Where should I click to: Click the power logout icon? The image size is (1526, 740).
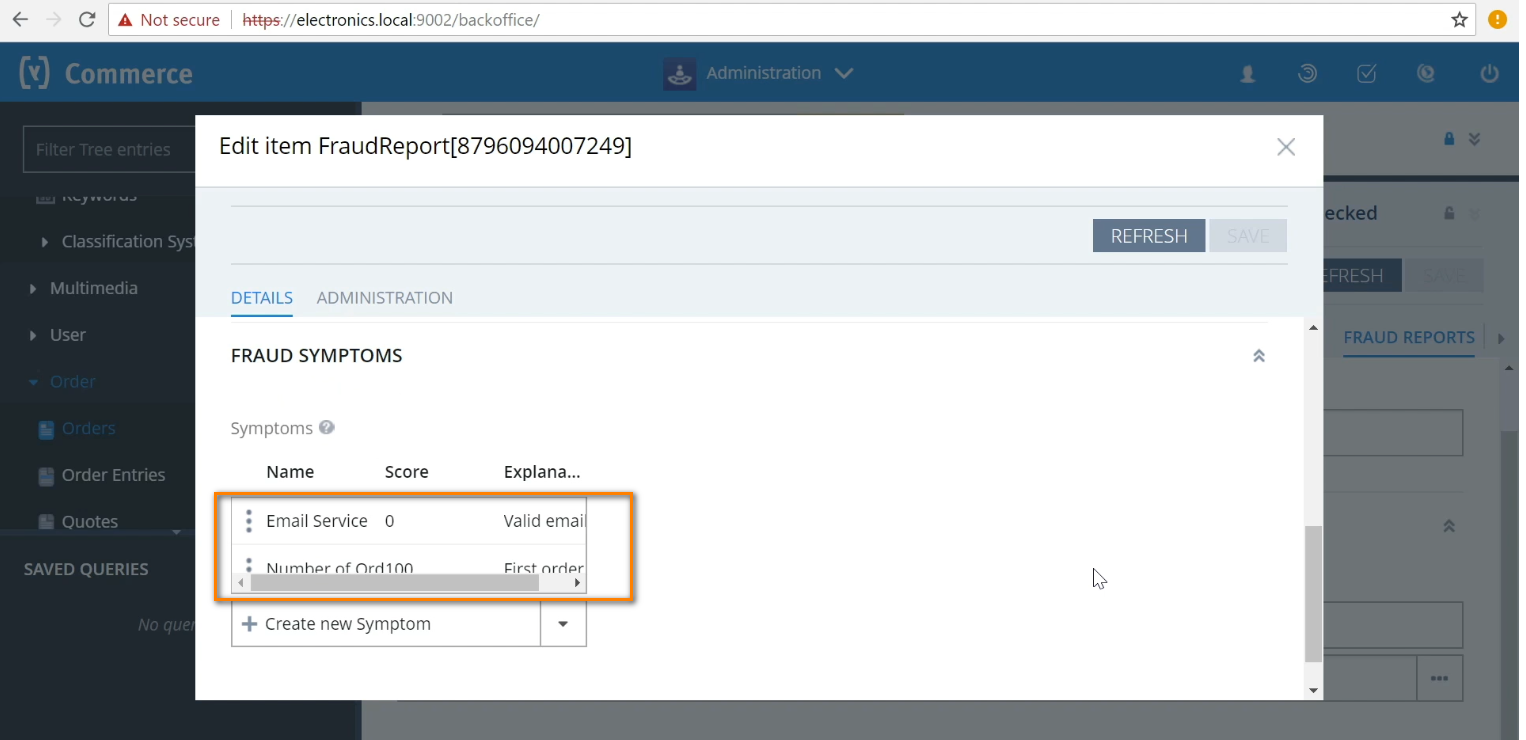point(1489,73)
